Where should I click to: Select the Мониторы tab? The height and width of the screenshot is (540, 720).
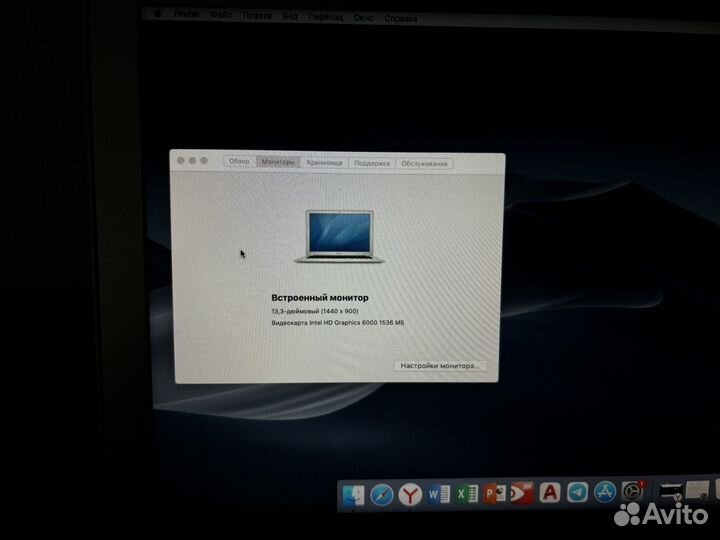278,162
